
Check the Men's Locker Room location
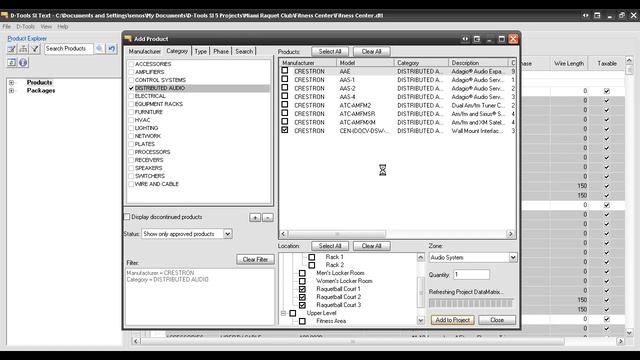point(302,273)
